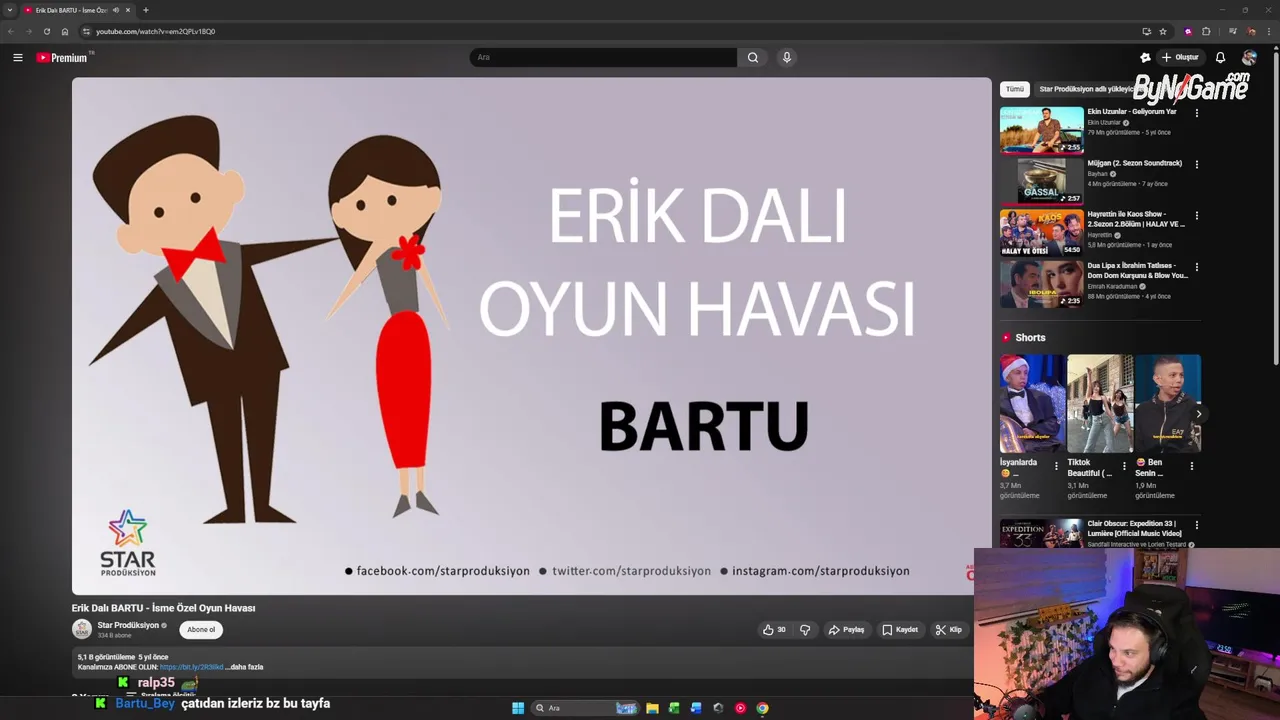The width and height of the screenshot is (1280, 720).
Task: Open options for Clair Obscur video
Action: (1197, 525)
